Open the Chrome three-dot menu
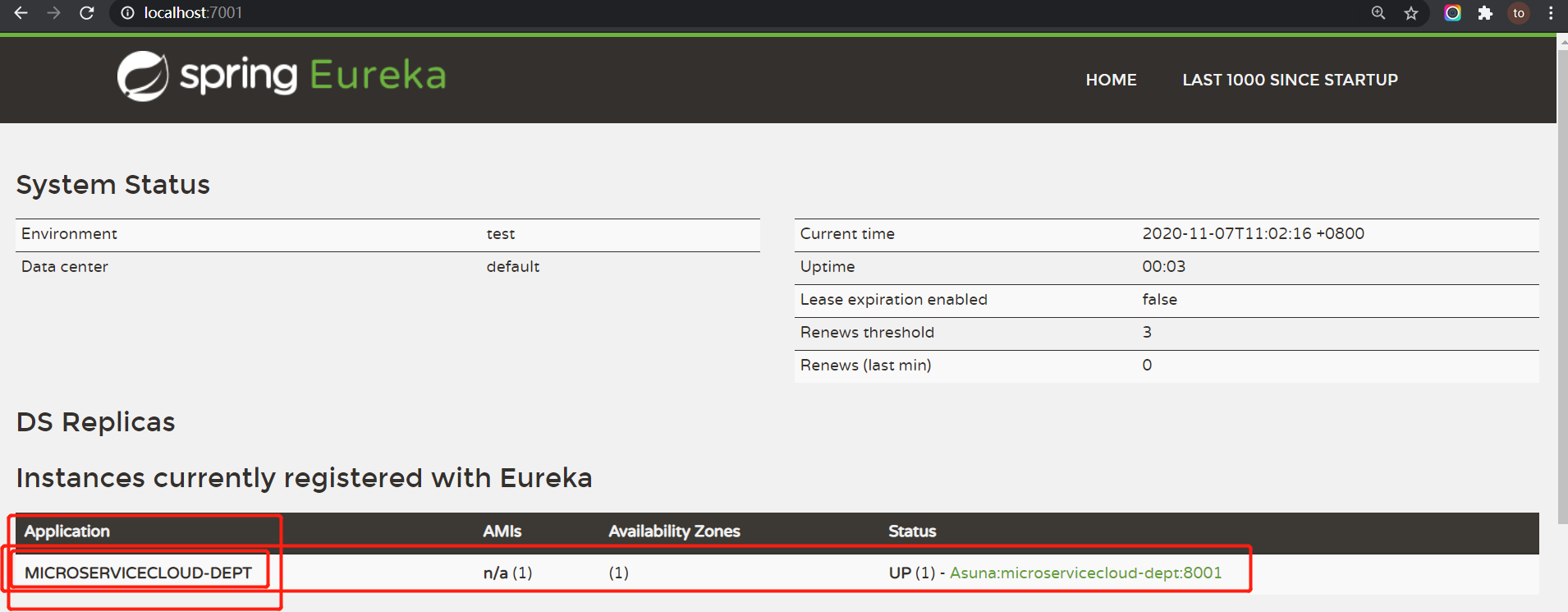This screenshot has height=612, width=1568. [1551, 13]
